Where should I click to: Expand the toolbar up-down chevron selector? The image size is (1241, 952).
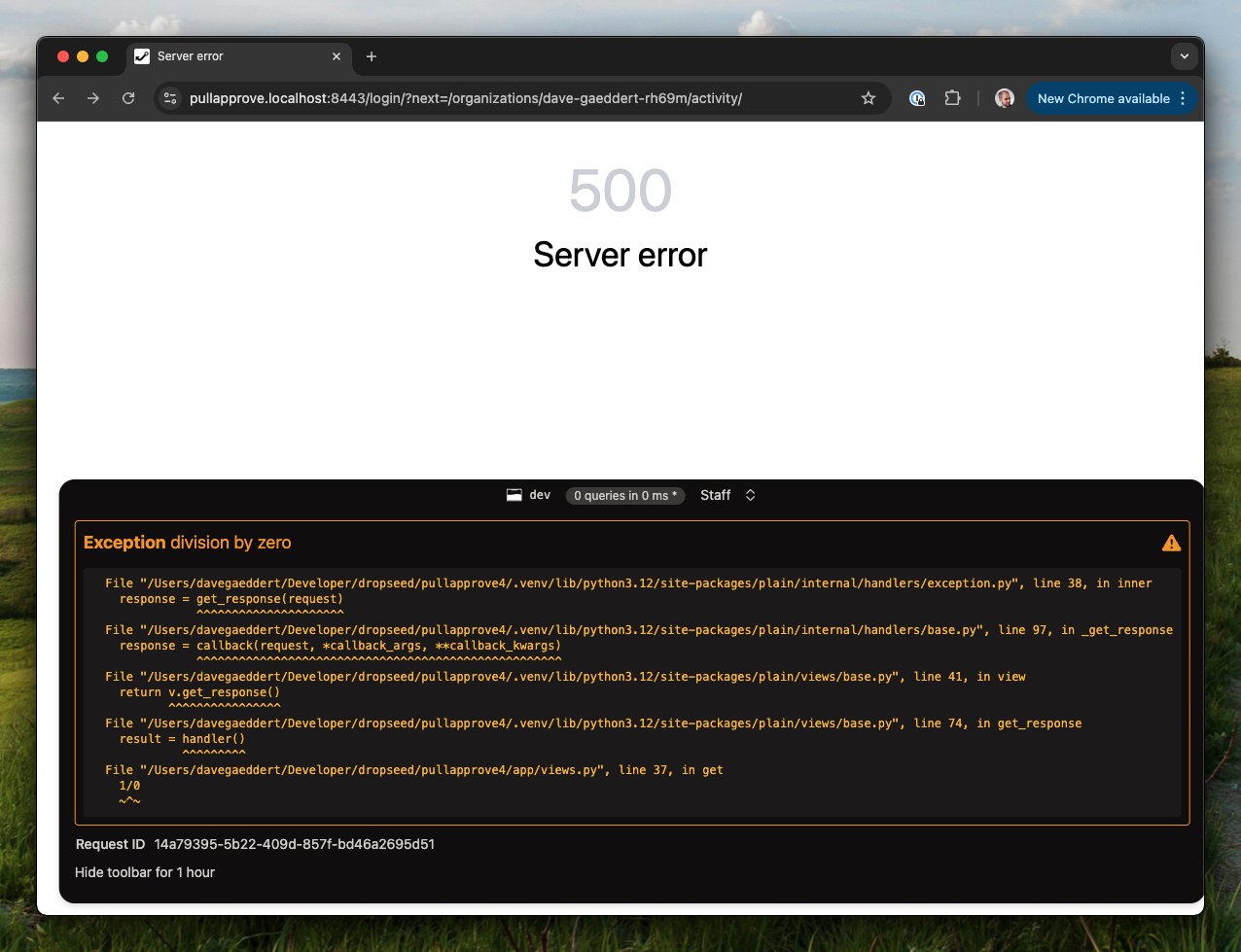pyautogui.click(x=750, y=495)
